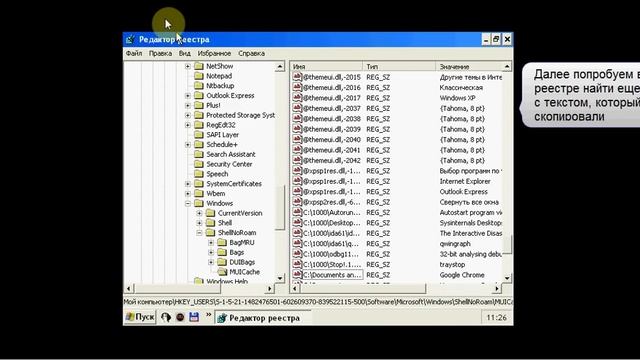Image resolution: width=640 pixels, height=360 pixels.
Task: Expand the Protected Storage System node
Action: point(188,115)
